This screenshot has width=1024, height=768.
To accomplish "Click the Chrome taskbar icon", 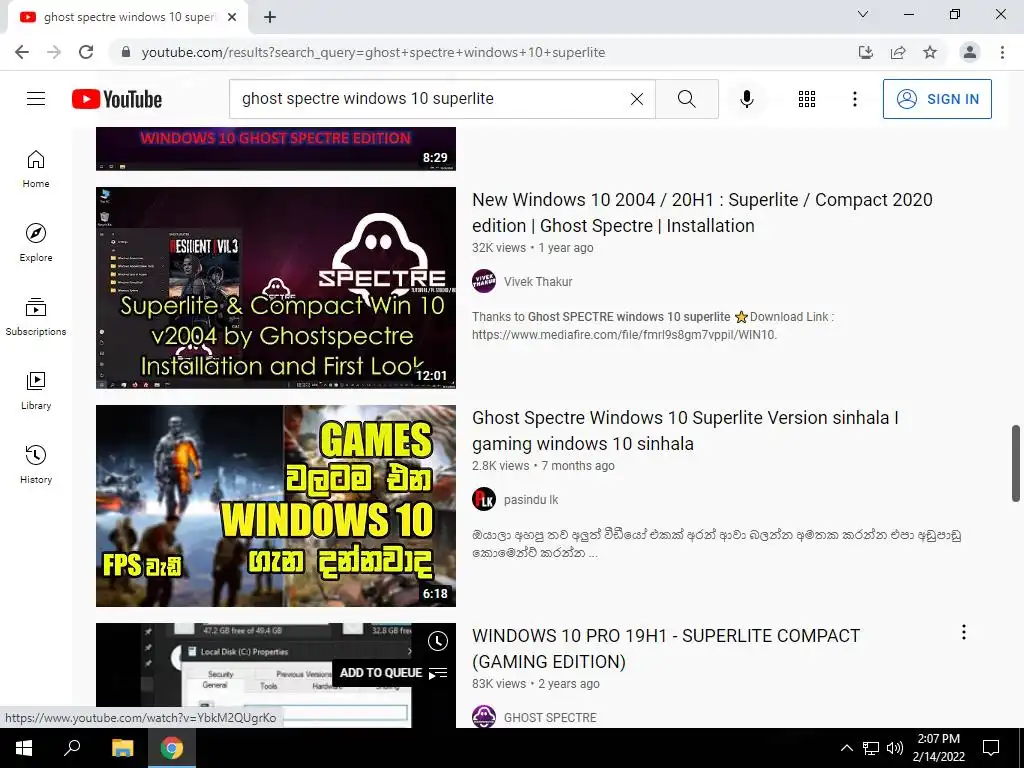I will click(x=172, y=748).
